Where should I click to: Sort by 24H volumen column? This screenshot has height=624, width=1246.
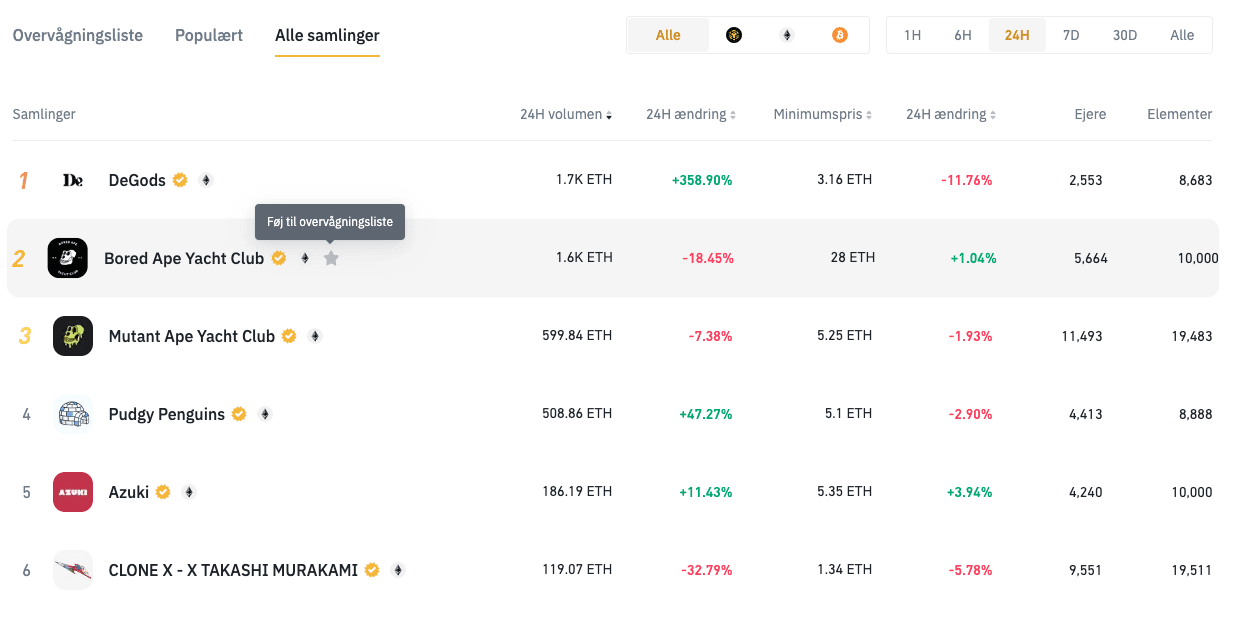coord(566,114)
